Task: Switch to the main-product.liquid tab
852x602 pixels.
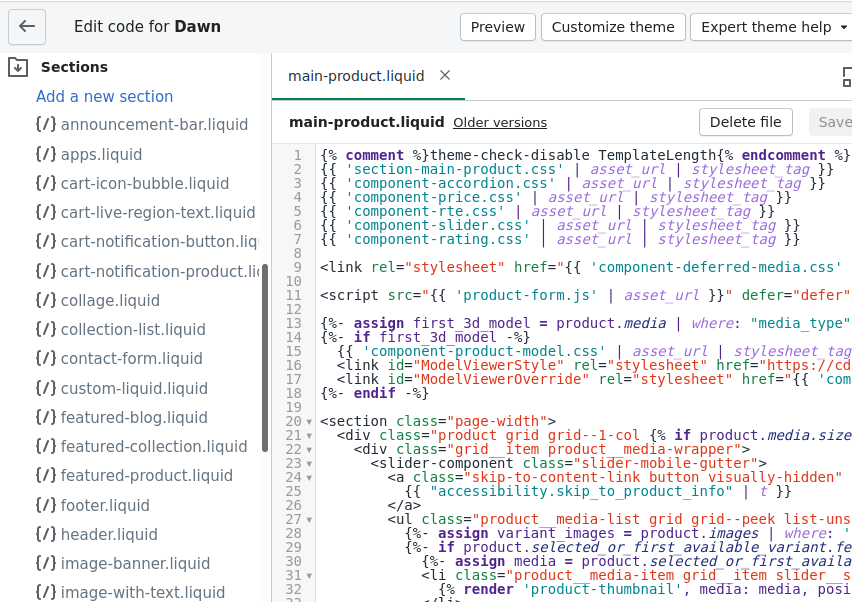Action: pyautogui.click(x=356, y=76)
